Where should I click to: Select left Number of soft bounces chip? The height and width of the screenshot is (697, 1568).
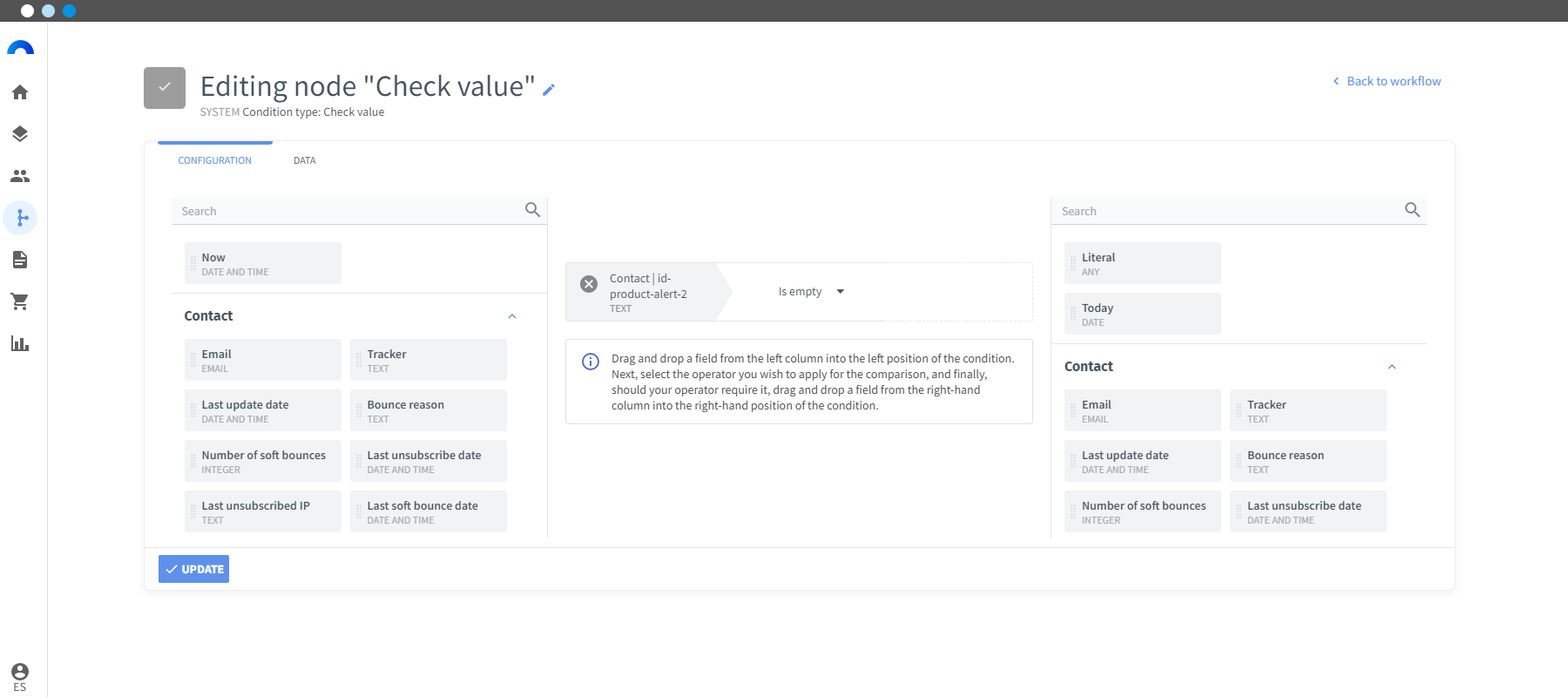263,461
